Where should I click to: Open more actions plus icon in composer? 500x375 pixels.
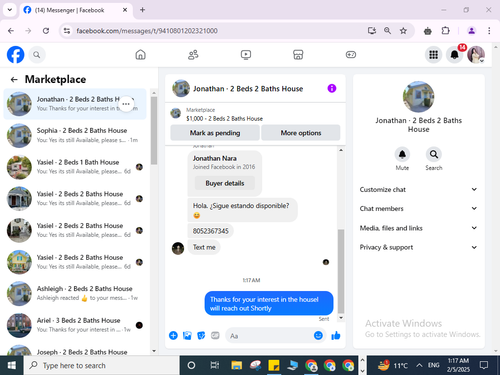[173, 335]
